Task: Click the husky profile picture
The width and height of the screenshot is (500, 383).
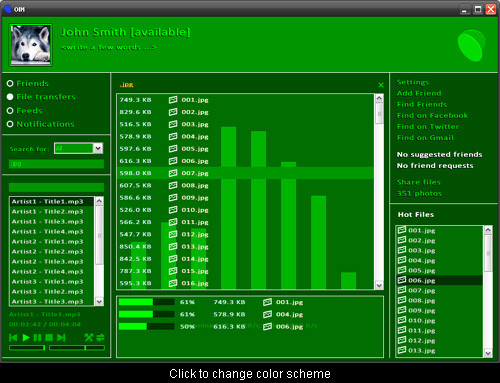Action: coord(31,45)
